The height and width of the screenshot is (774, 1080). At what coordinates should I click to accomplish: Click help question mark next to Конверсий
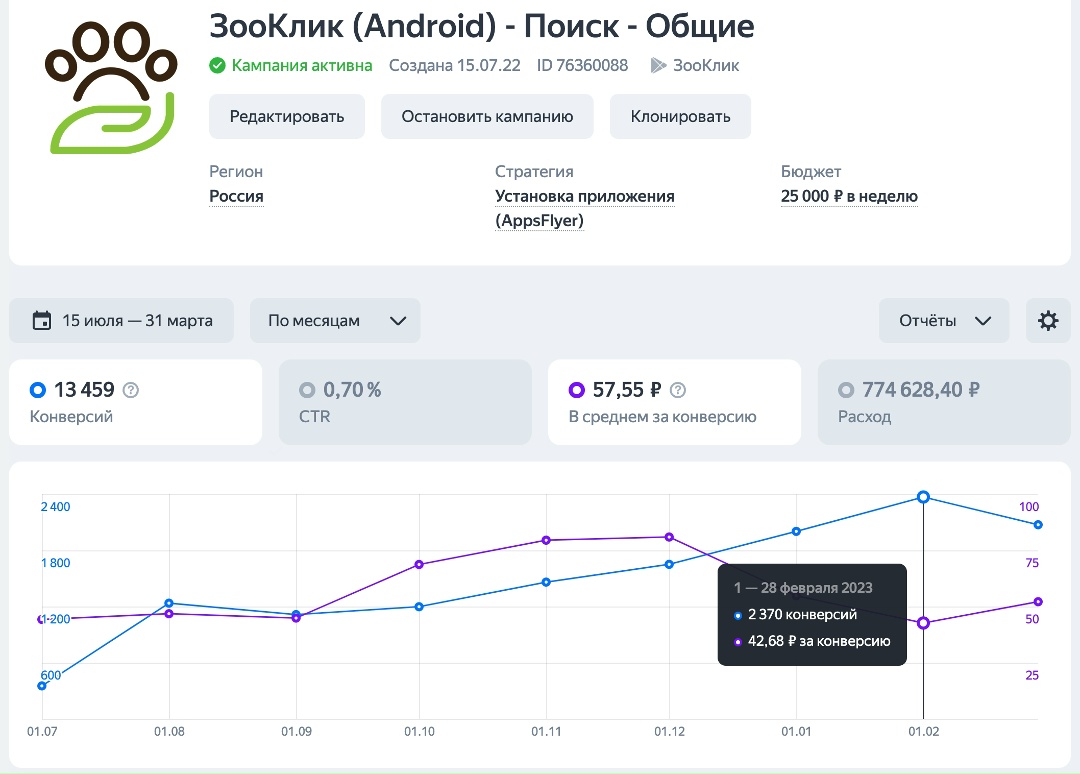[x=130, y=390]
